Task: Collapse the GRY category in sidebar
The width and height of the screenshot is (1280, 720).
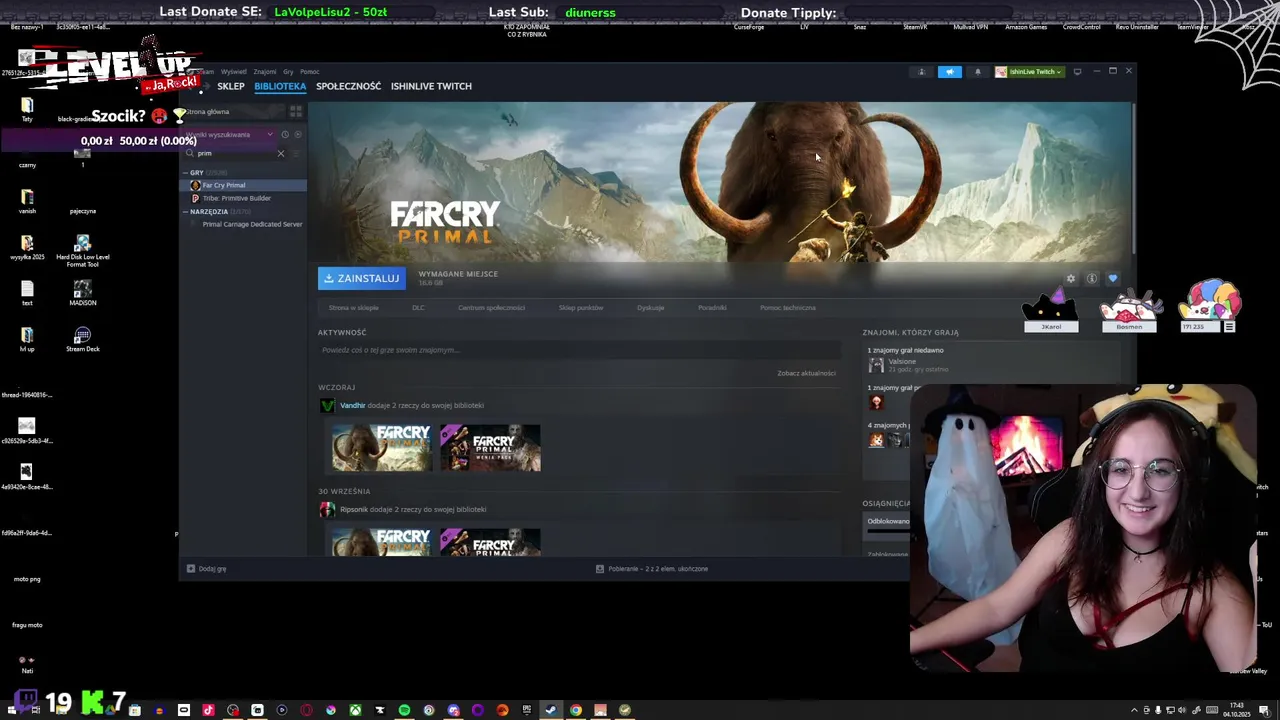Action: coord(185,172)
